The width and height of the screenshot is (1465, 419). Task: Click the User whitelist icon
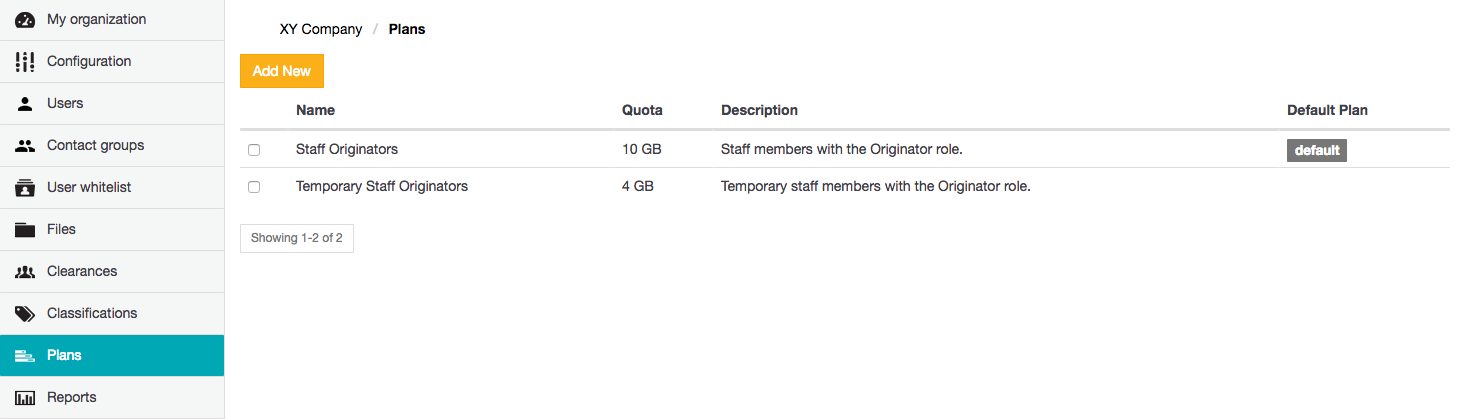[26, 188]
